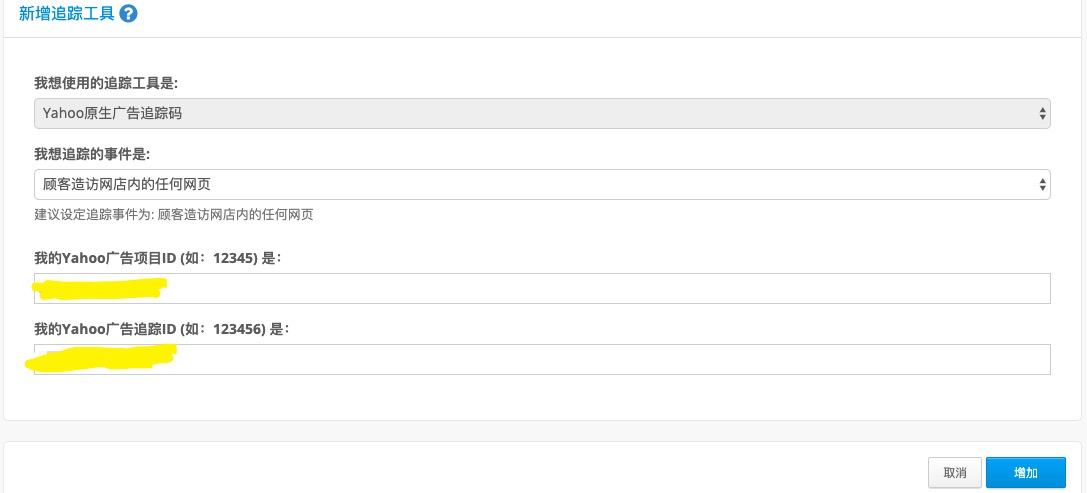Click the yellow-covered value in the 追踪ID field

pyautogui.click(x=101, y=357)
